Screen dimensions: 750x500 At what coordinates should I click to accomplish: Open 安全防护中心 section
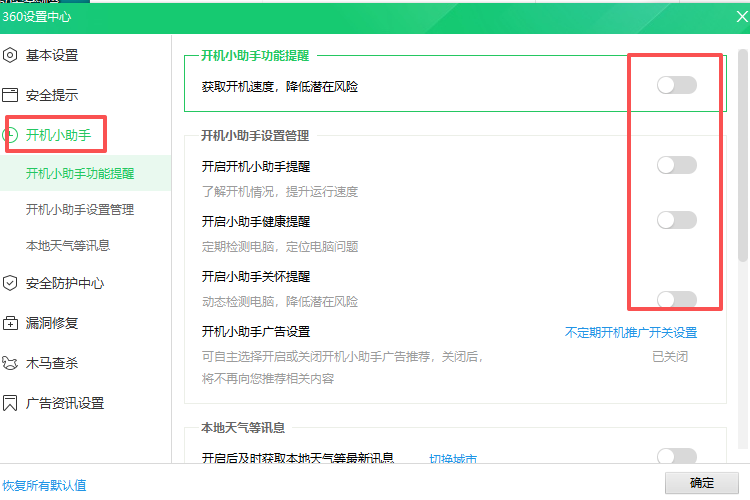pyautogui.click(x=65, y=283)
